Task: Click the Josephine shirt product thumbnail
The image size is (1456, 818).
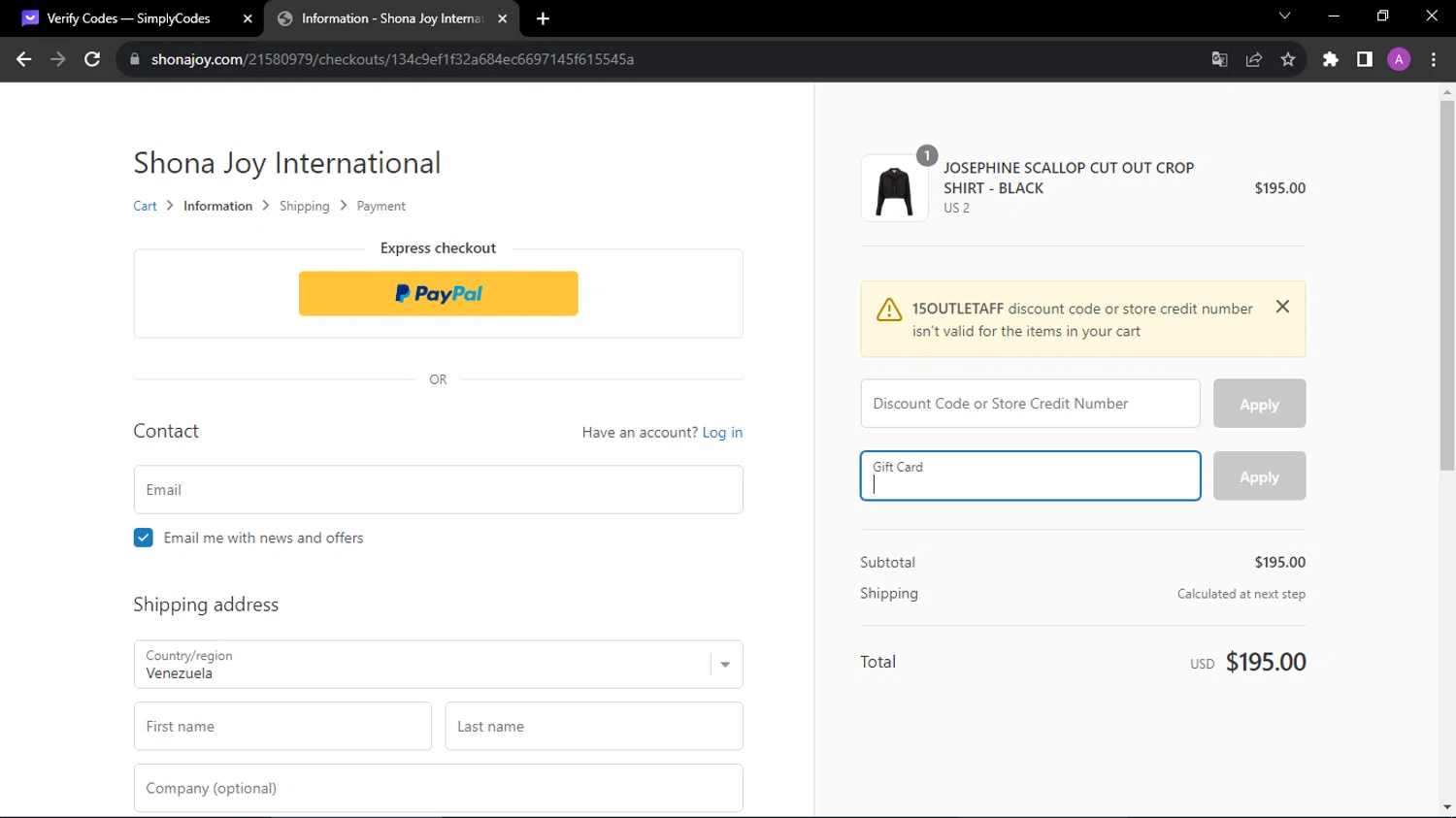Action: (894, 188)
